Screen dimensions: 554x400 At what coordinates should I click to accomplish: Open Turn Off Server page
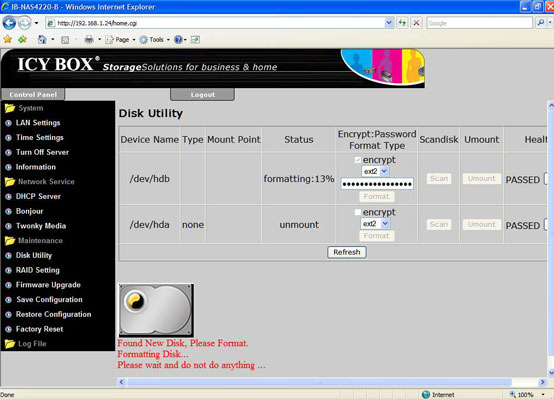[x=42, y=152]
